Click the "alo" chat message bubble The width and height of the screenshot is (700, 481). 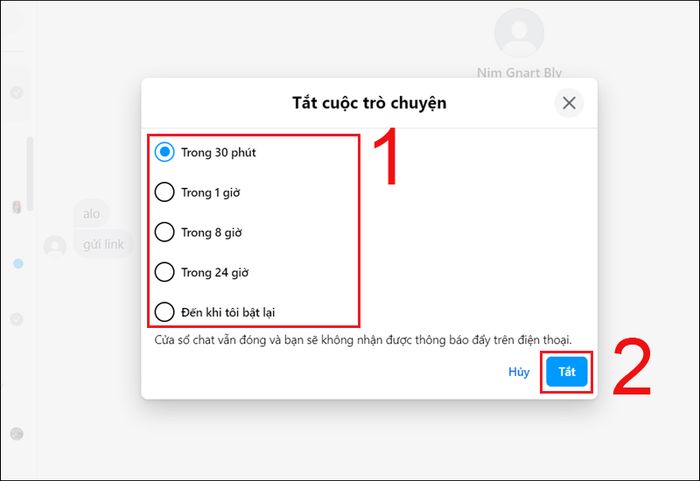coord(92,213)
